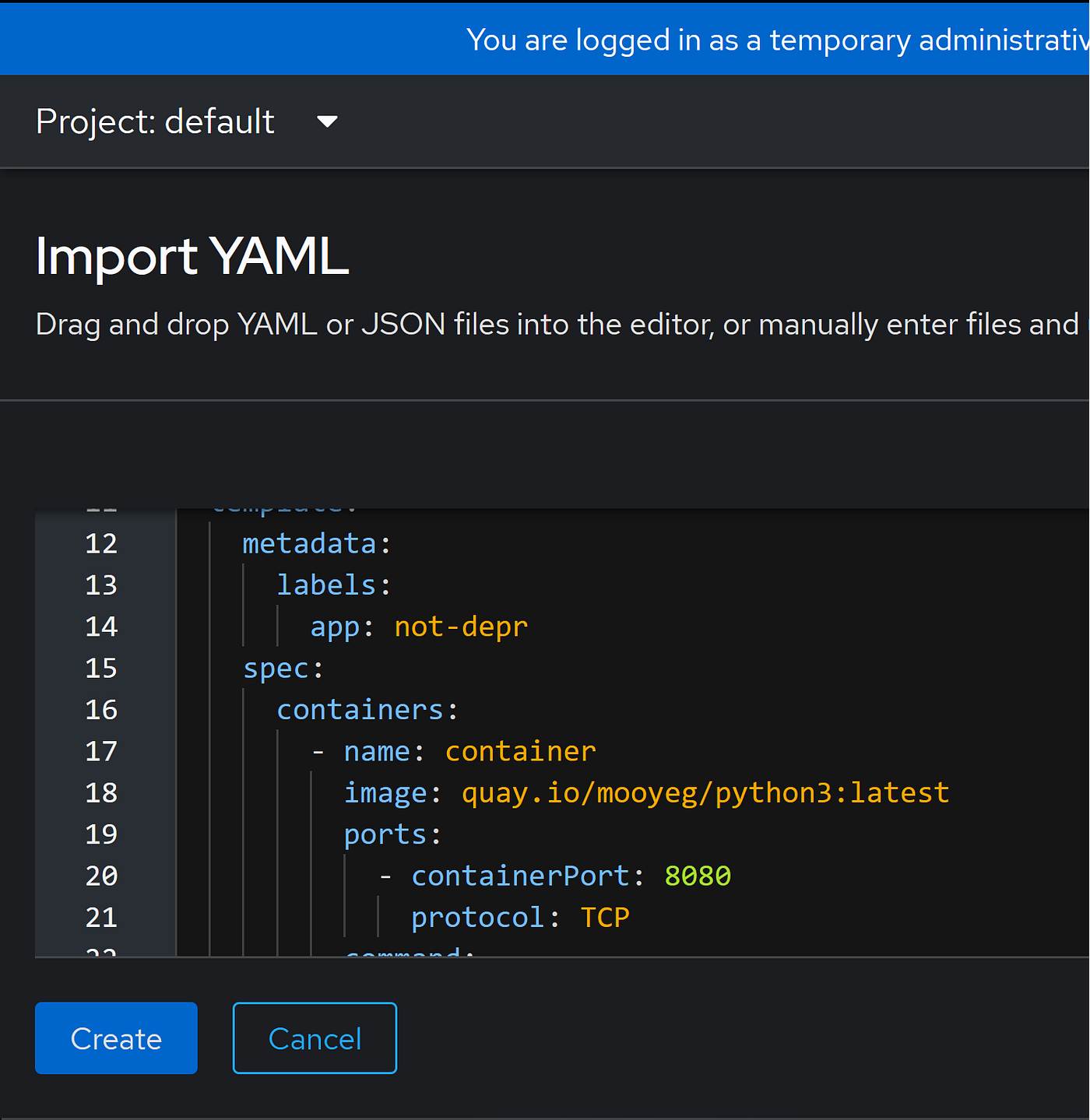Click the Import YAML heading

(192, 256)
